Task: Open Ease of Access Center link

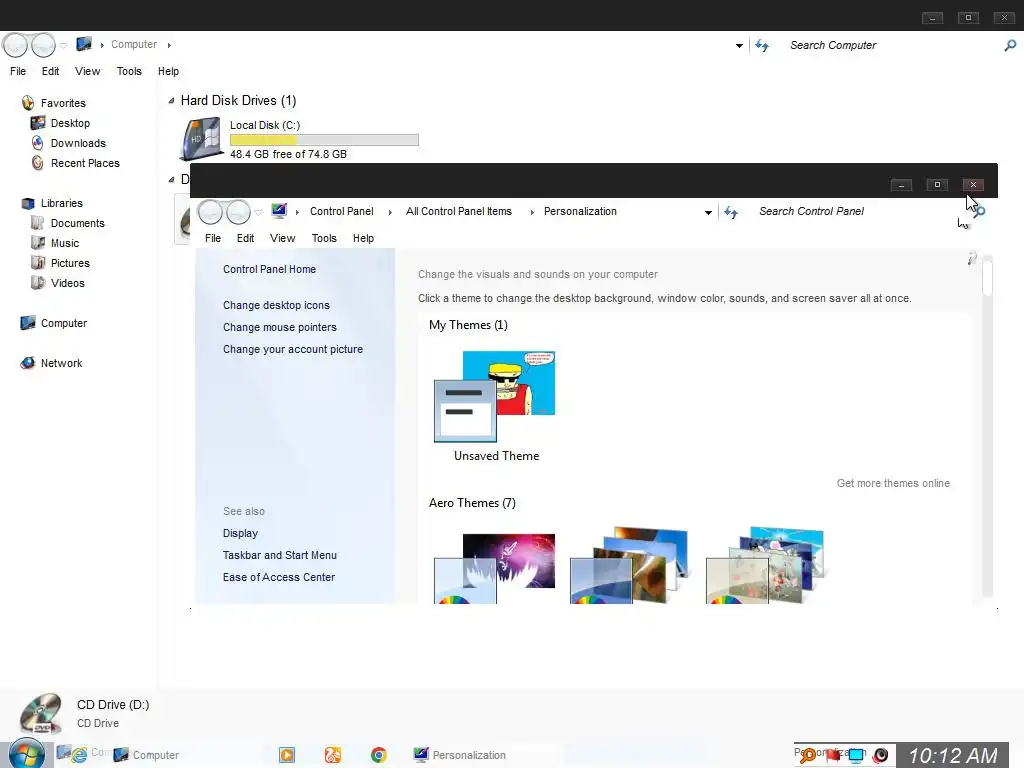Action: pos(279,577)
